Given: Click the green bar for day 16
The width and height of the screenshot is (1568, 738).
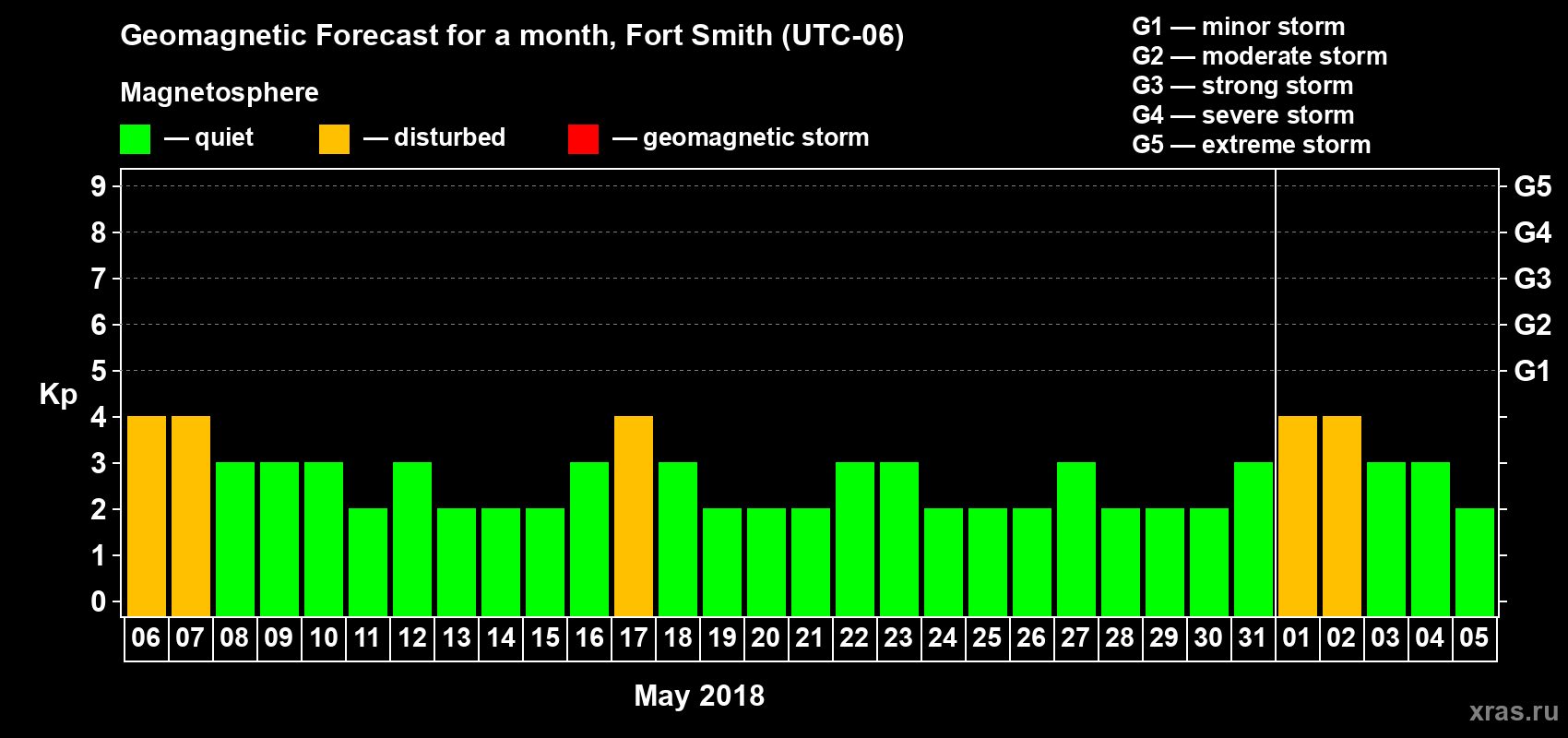Looking at the screenshot, I should pyautogui.click(x=589, y=540).
